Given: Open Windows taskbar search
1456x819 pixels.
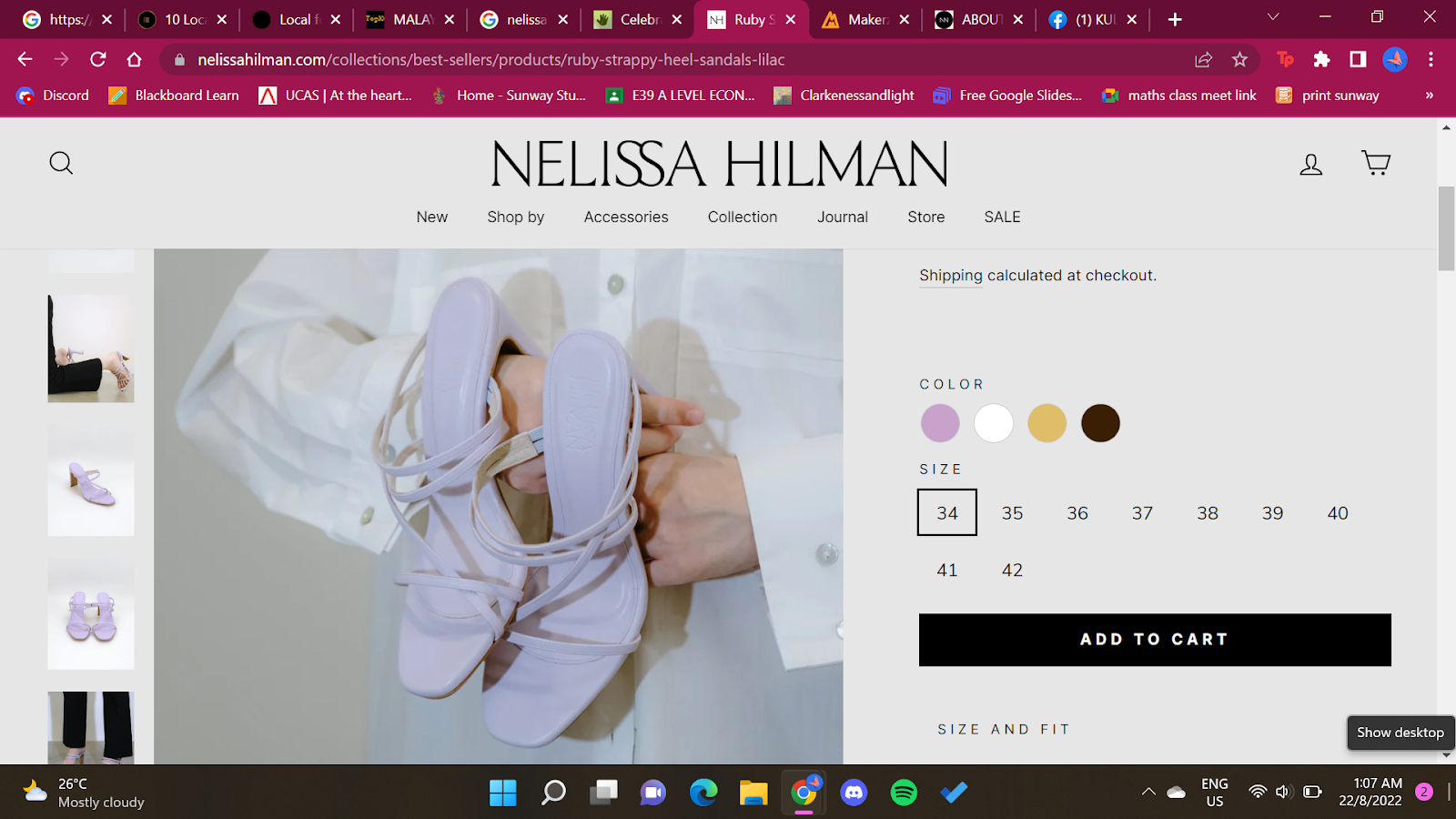Looking at the screenshot, I should click(553, 793).
